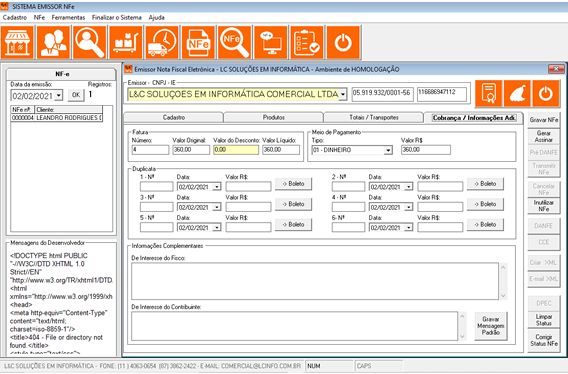Click the Valor Líquido field
Screen dimensions: 568x374
coord(281,150)
